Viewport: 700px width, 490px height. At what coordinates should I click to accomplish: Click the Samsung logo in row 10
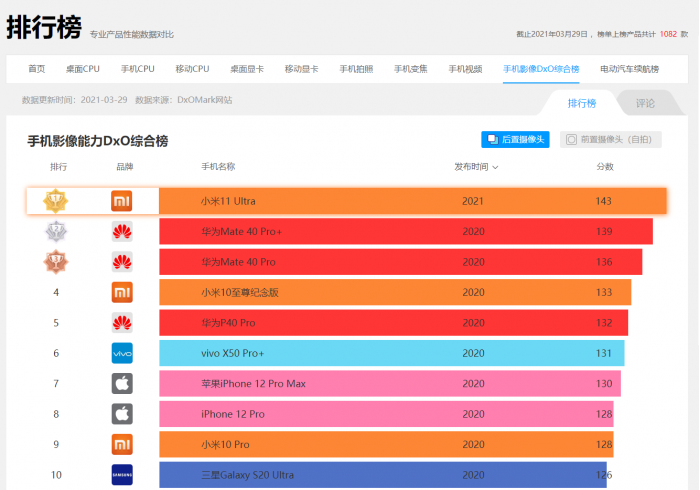[122, 474]
